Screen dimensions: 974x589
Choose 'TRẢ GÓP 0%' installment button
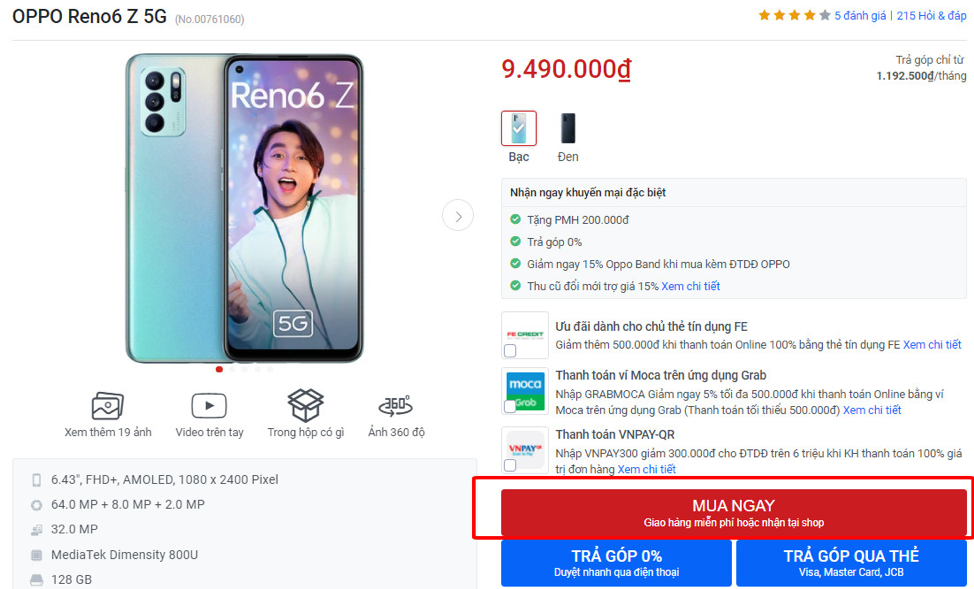click(616, 563)
